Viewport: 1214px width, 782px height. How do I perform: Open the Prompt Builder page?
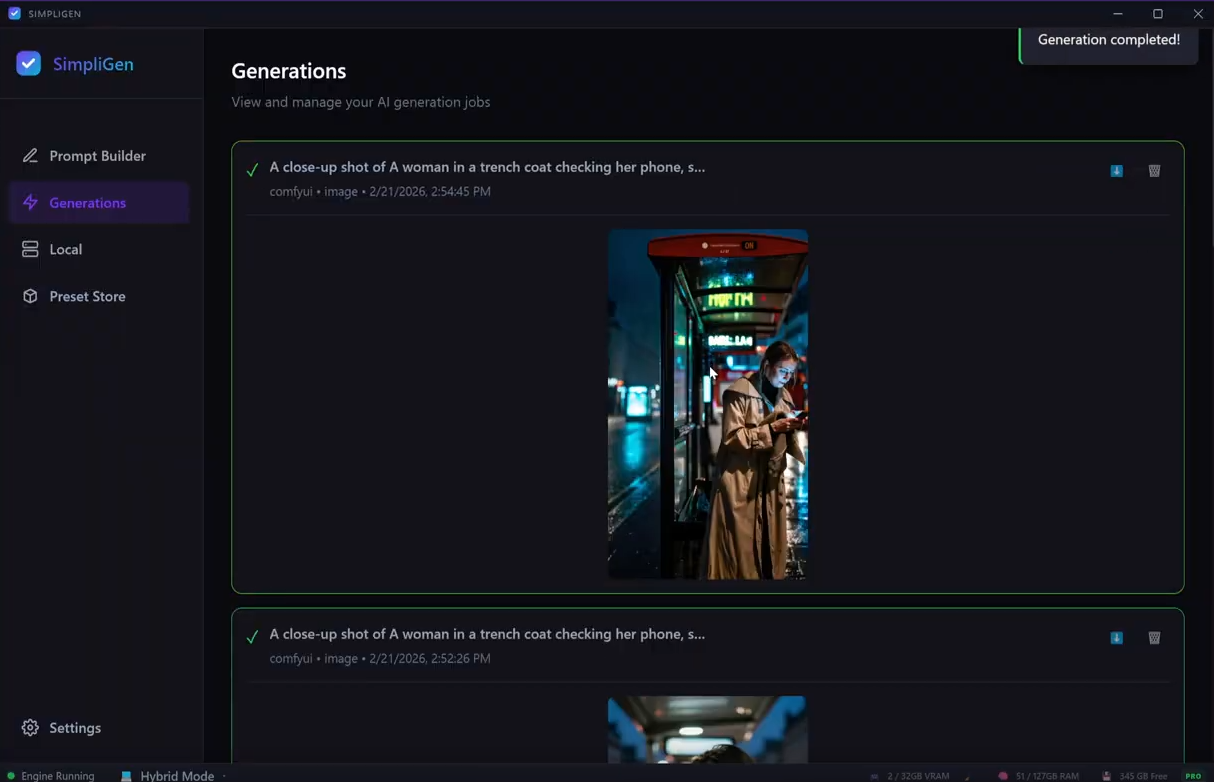click(98, 156)
